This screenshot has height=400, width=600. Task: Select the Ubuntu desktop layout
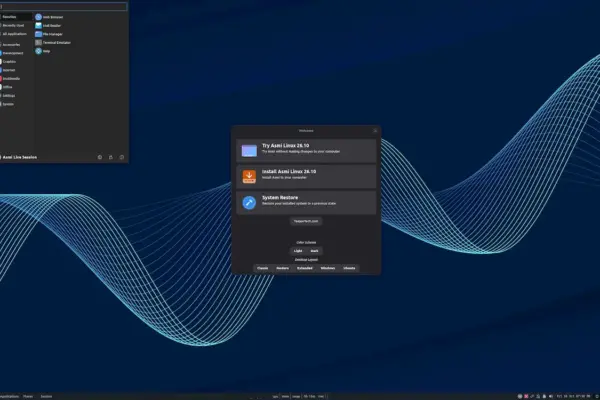349,268
